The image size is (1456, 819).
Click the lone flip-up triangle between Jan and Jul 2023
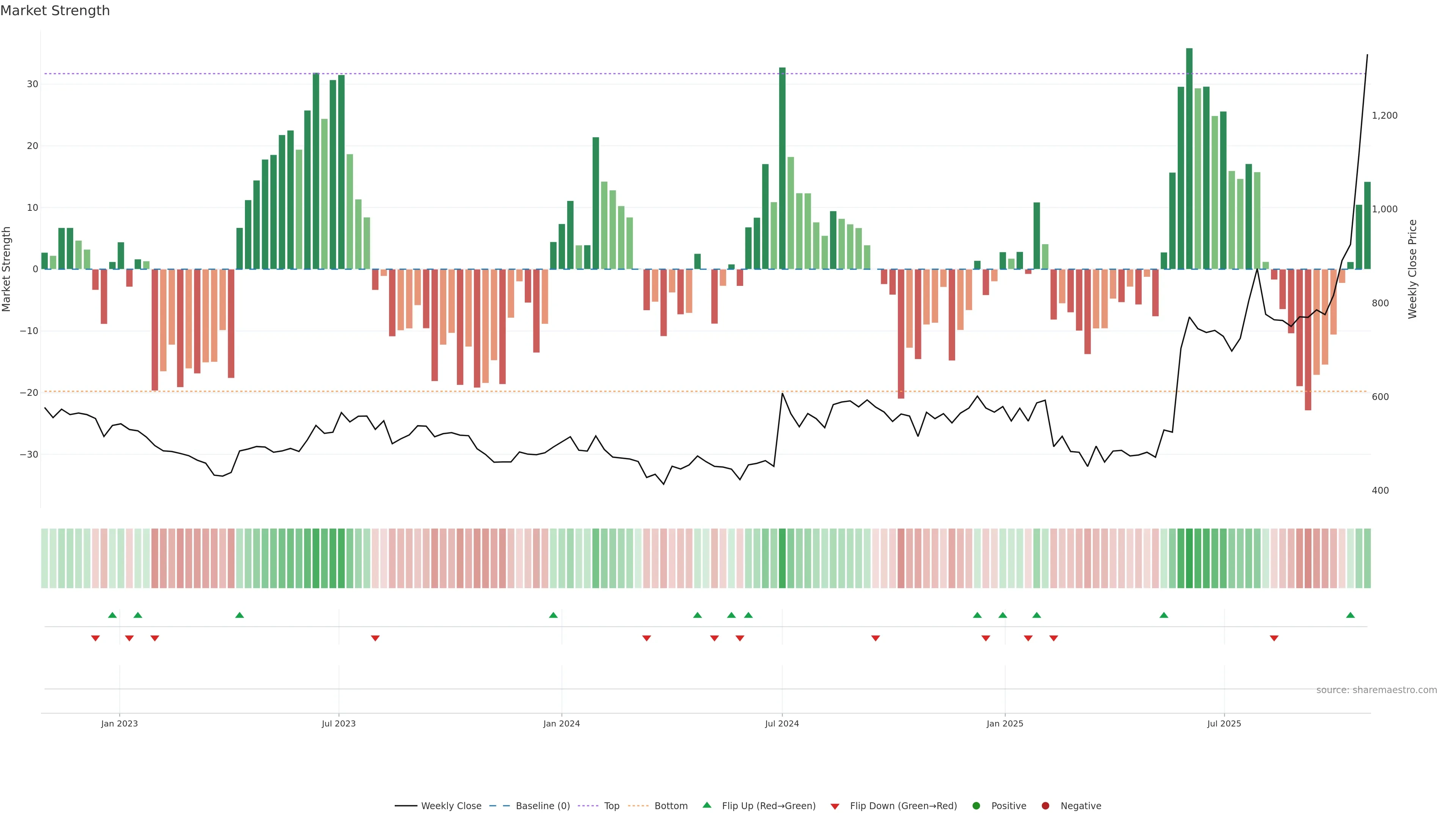(240, 615)
